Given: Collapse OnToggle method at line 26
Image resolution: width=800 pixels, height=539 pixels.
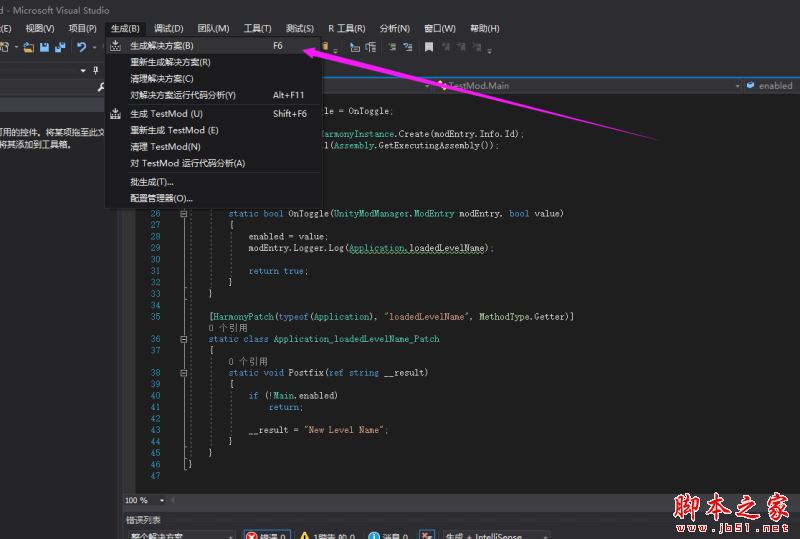Looking at the screenshot, I should [184, 214].
